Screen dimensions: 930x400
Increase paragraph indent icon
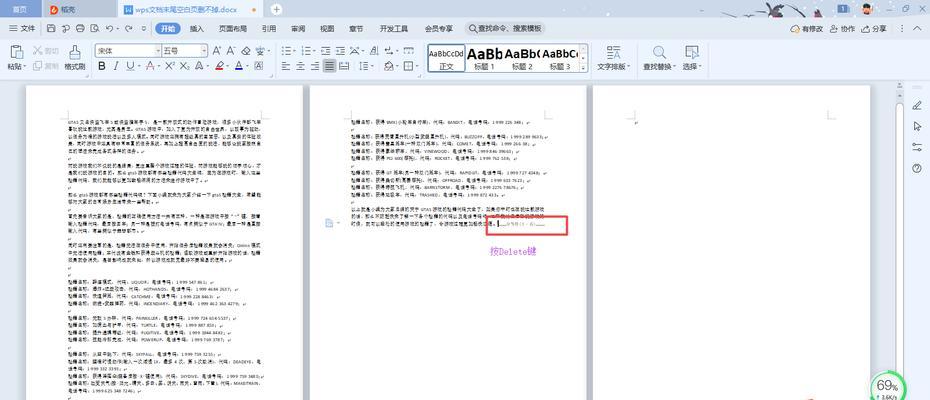click(340, 50)
